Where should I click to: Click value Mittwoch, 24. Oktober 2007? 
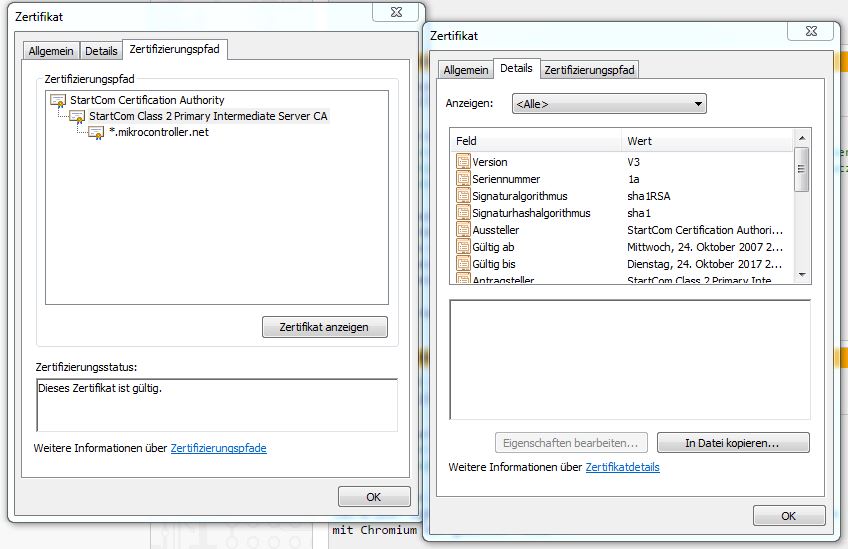tap(705, 247)
